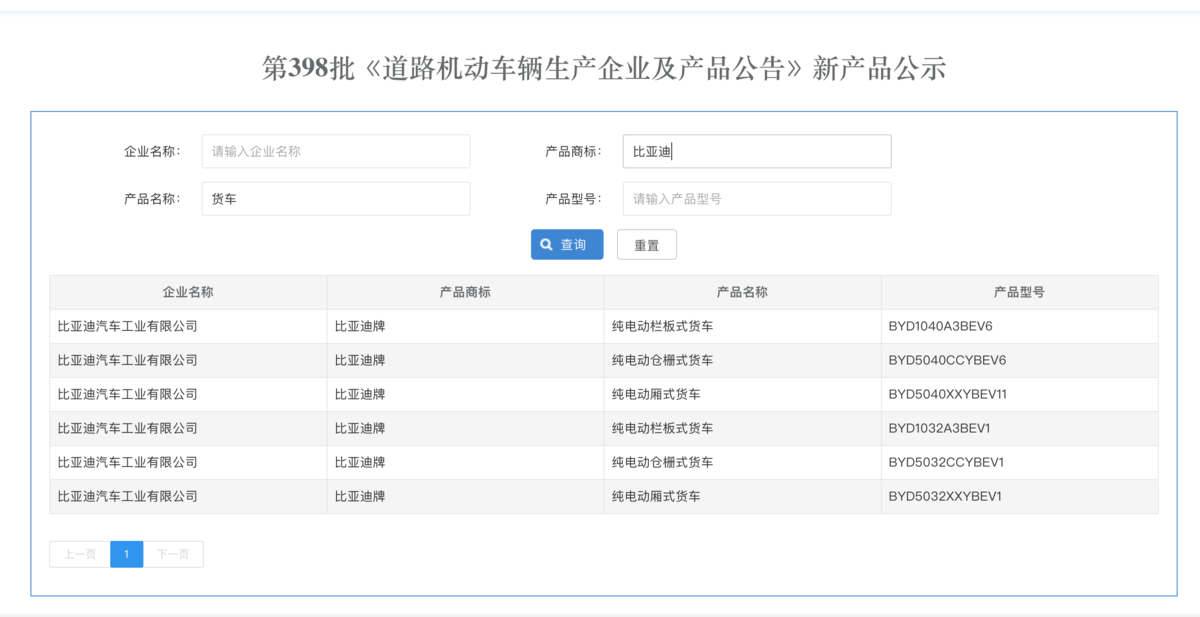Click the magnifier icon on 查询 button

coord(547,245)
